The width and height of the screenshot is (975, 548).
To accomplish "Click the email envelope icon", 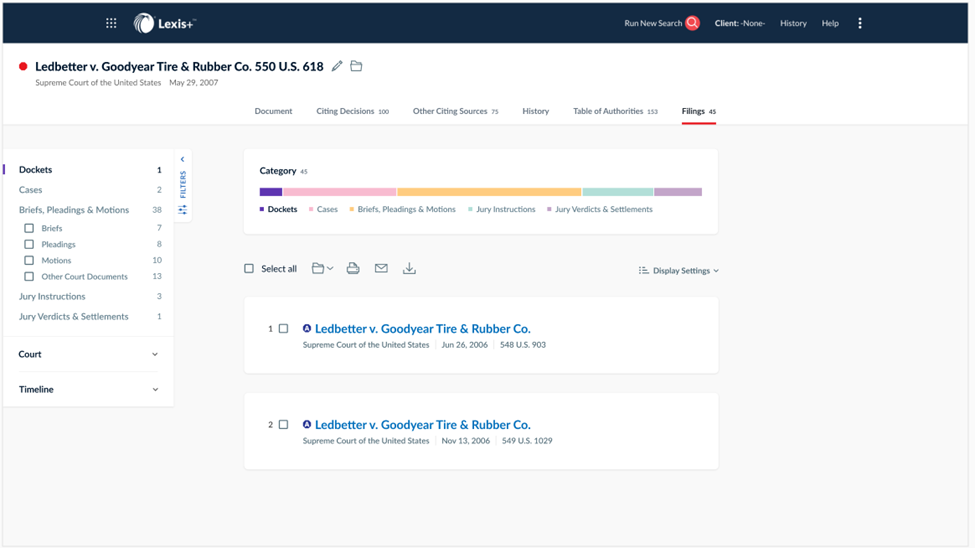I will [381, 268].
